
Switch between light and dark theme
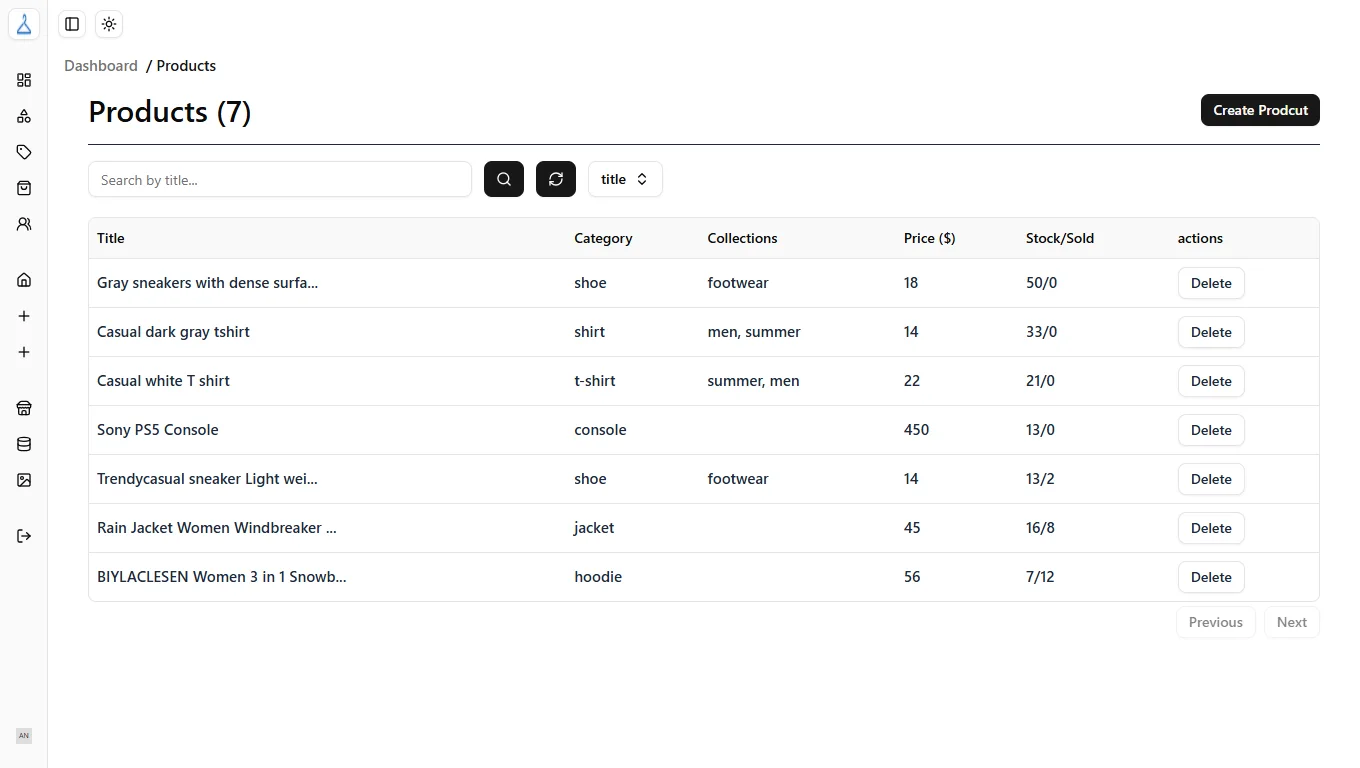point(108,24)
